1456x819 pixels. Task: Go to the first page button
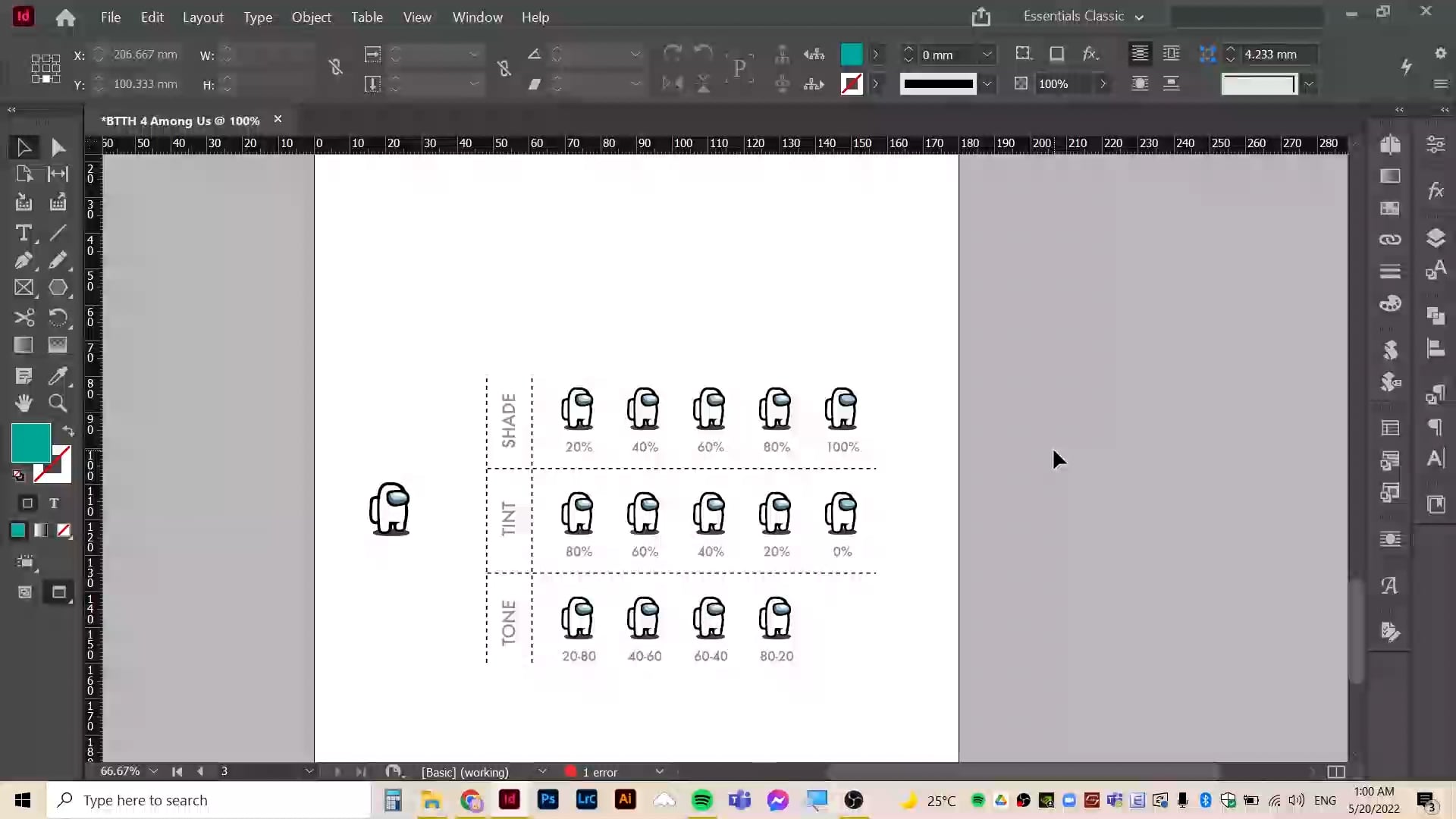177,771
